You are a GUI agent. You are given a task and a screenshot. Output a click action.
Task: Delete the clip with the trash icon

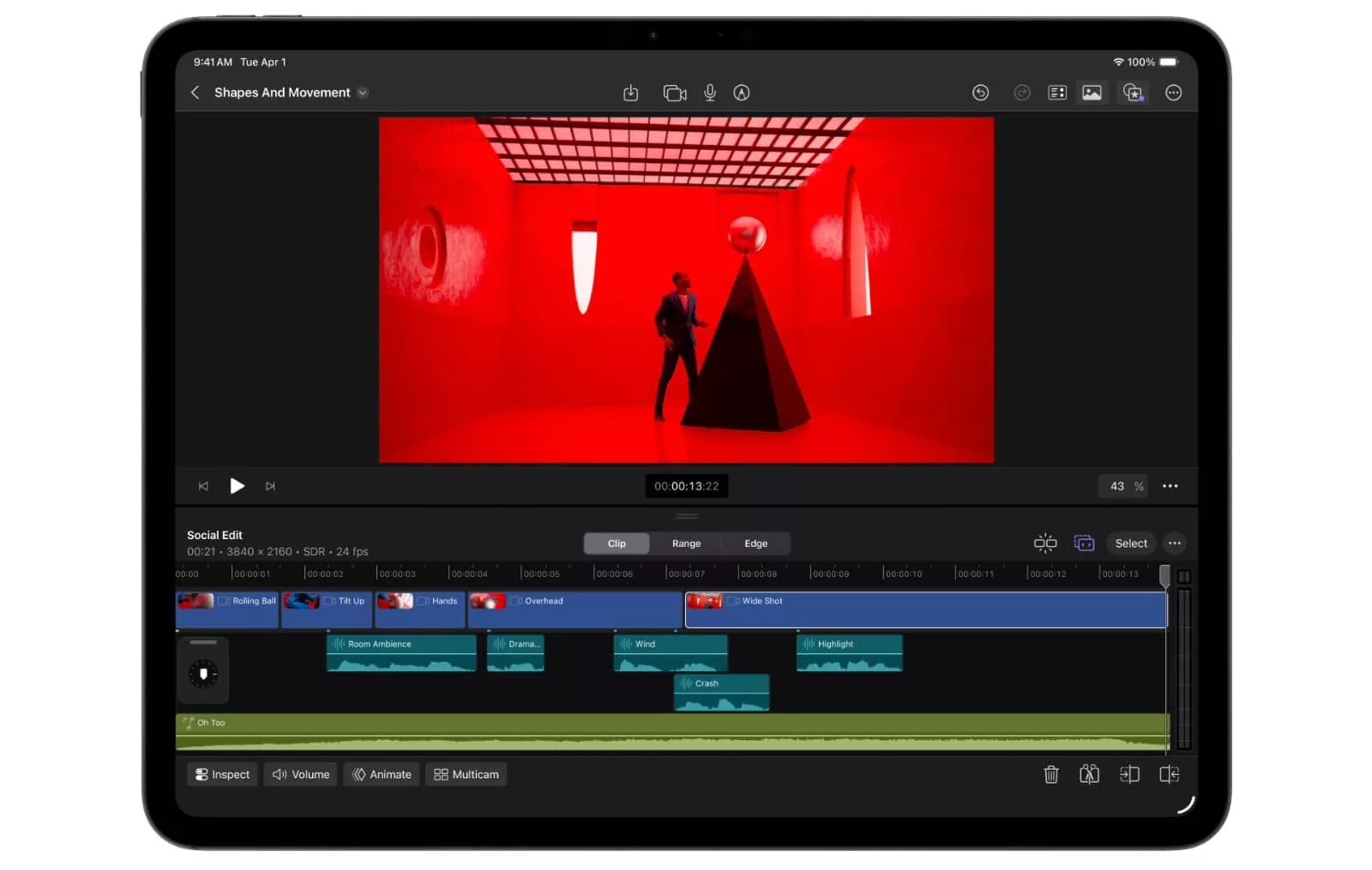[1050, 775]
